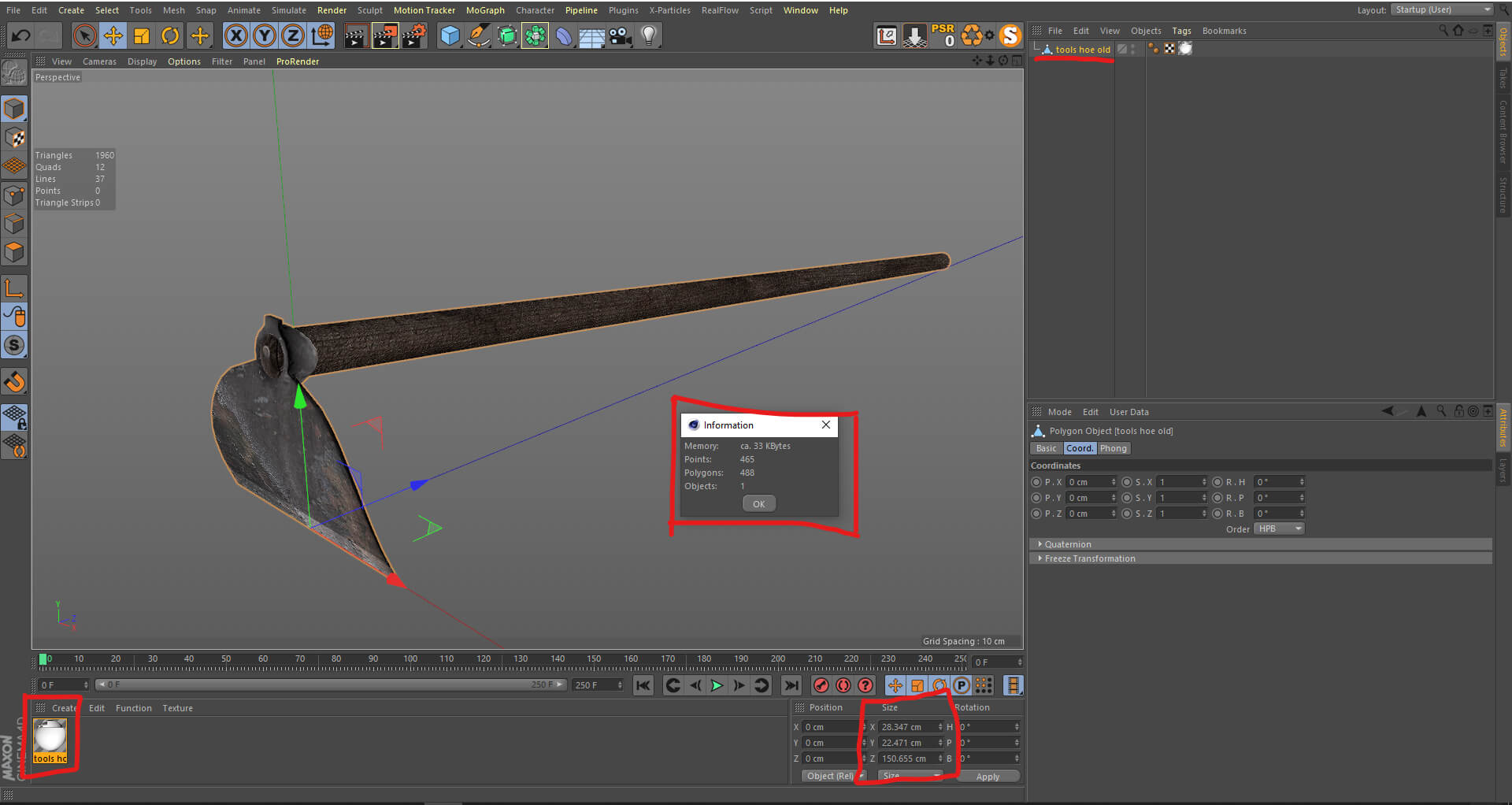Toggle P.X animation radio dot

[1036, 482]
